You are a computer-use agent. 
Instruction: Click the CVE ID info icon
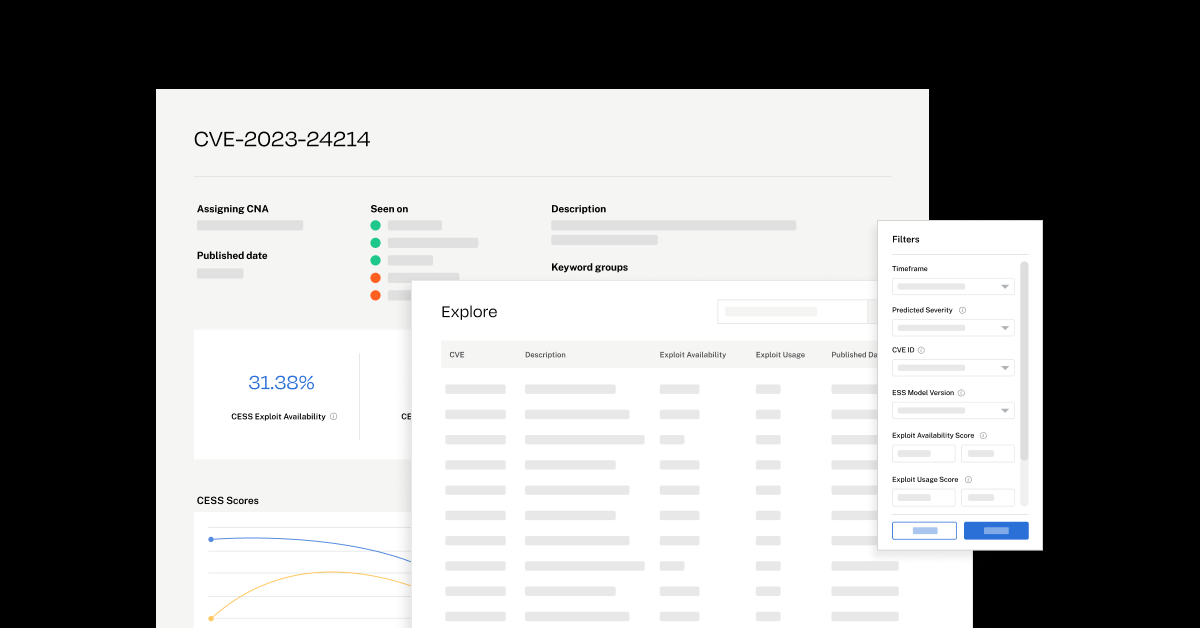(922, 351)
